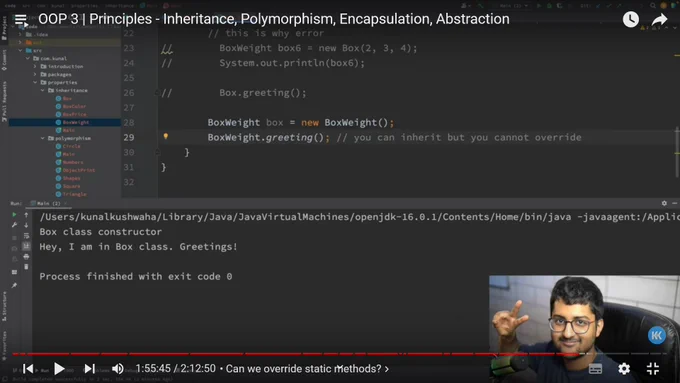
Task: Click the KK channel watermark logo
Action: click(657, 335)
